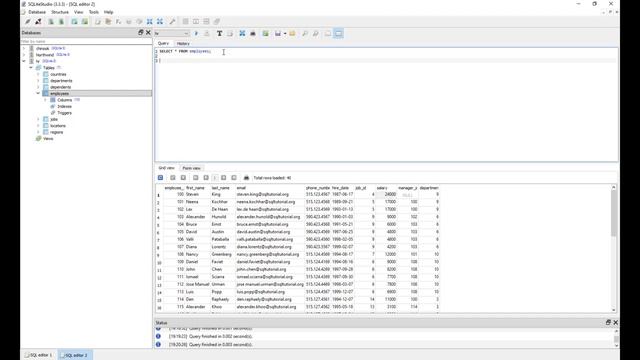Click the results grid vertical scrollbar
The image size is (640, 360).
click(613, 248)
